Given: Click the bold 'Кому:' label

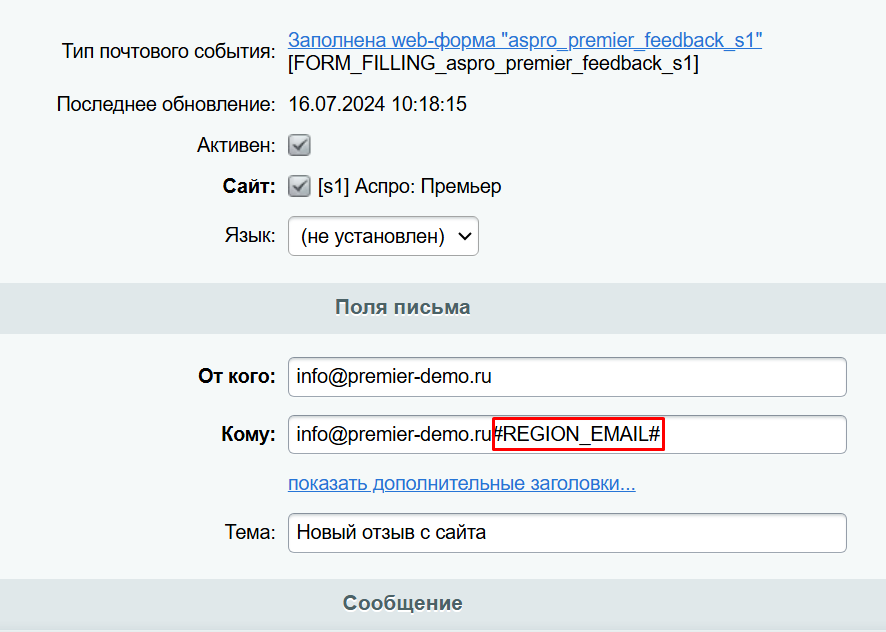Looking at the screenshot, I should pyautogui.click(x=249, y=434).
